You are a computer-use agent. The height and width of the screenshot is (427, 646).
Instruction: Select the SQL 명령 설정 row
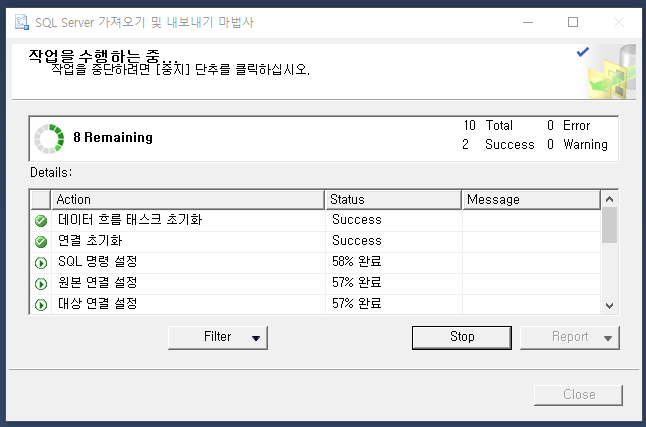(x=316, y=263)
